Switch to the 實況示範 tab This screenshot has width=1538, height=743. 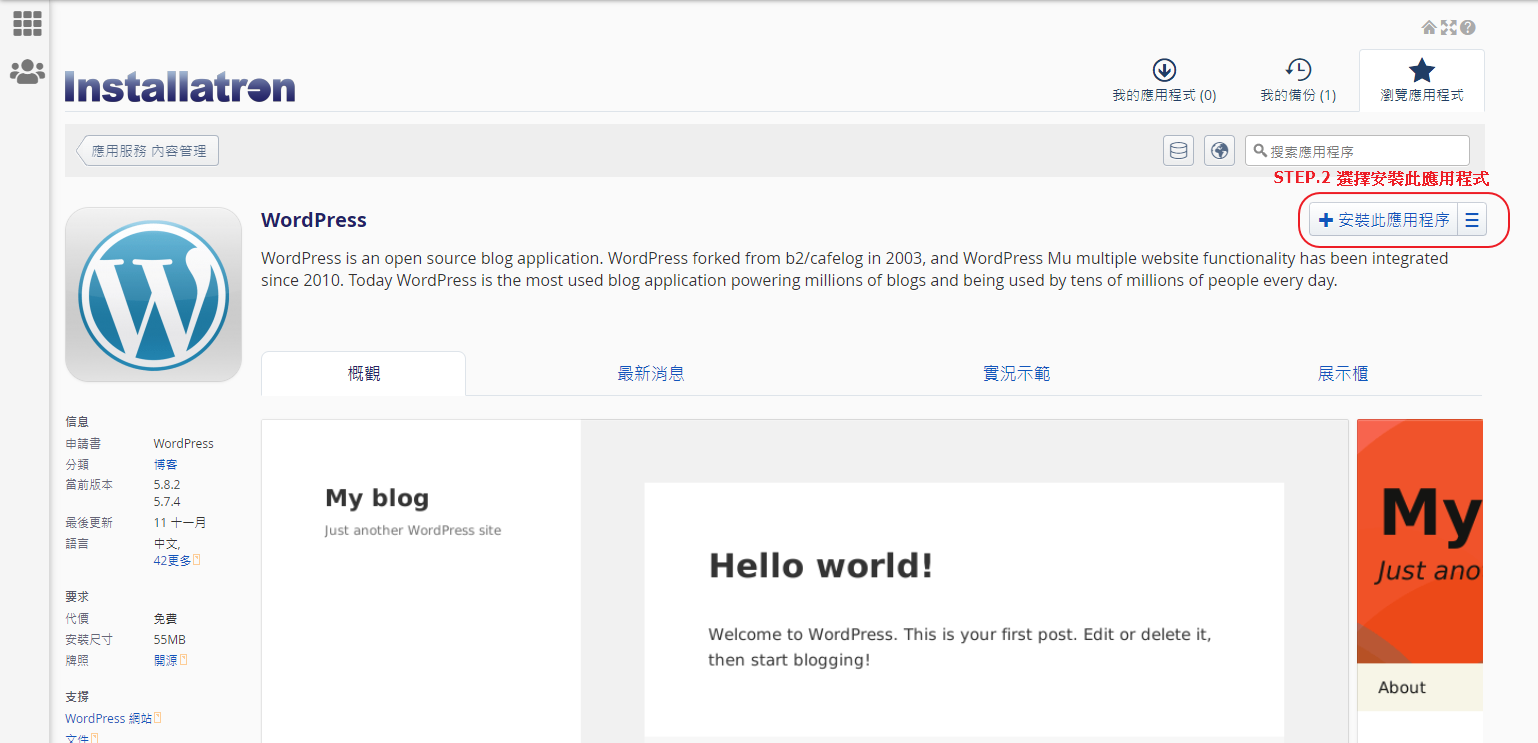[x=1017, y=374]
